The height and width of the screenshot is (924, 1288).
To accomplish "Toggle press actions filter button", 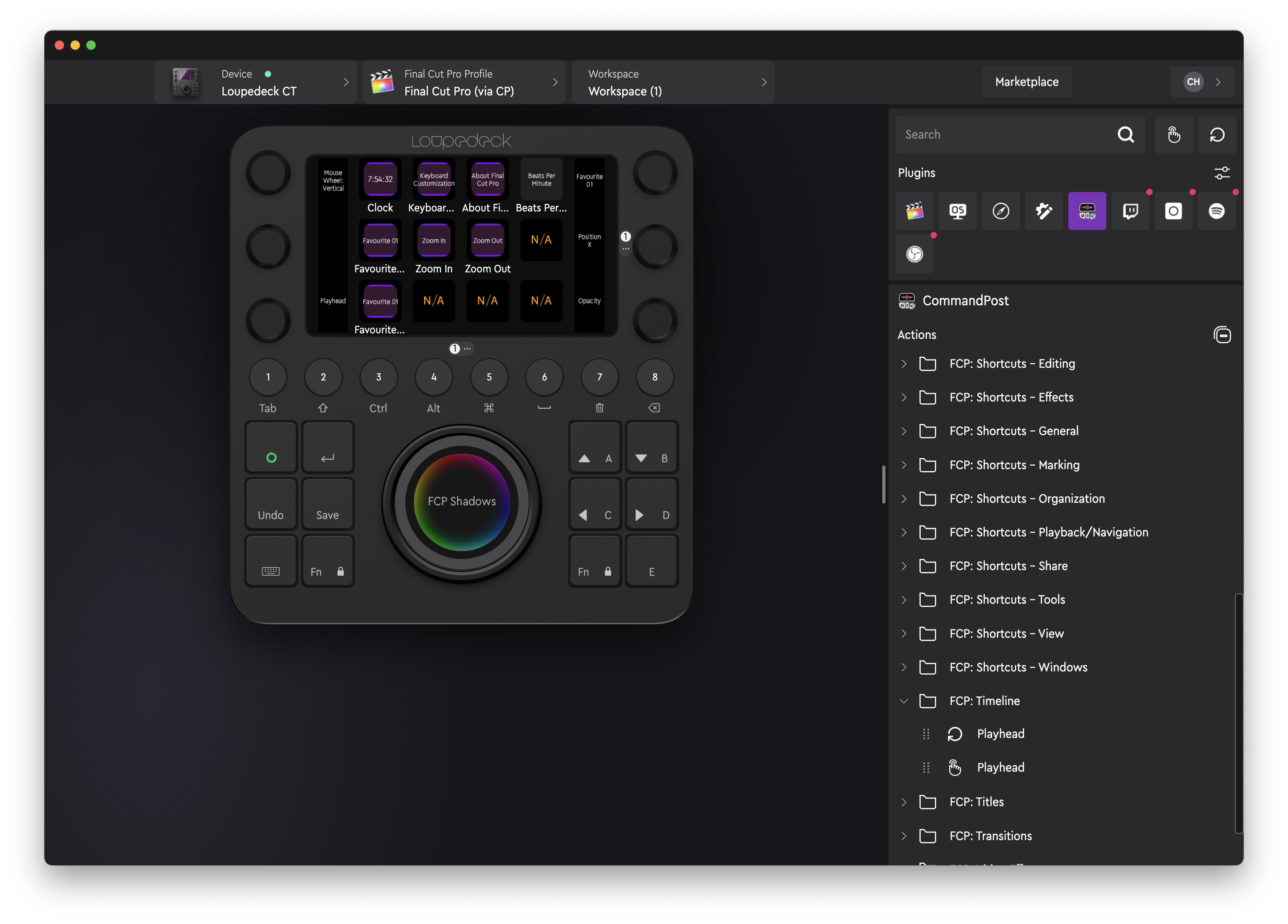I will [1173, 135].
